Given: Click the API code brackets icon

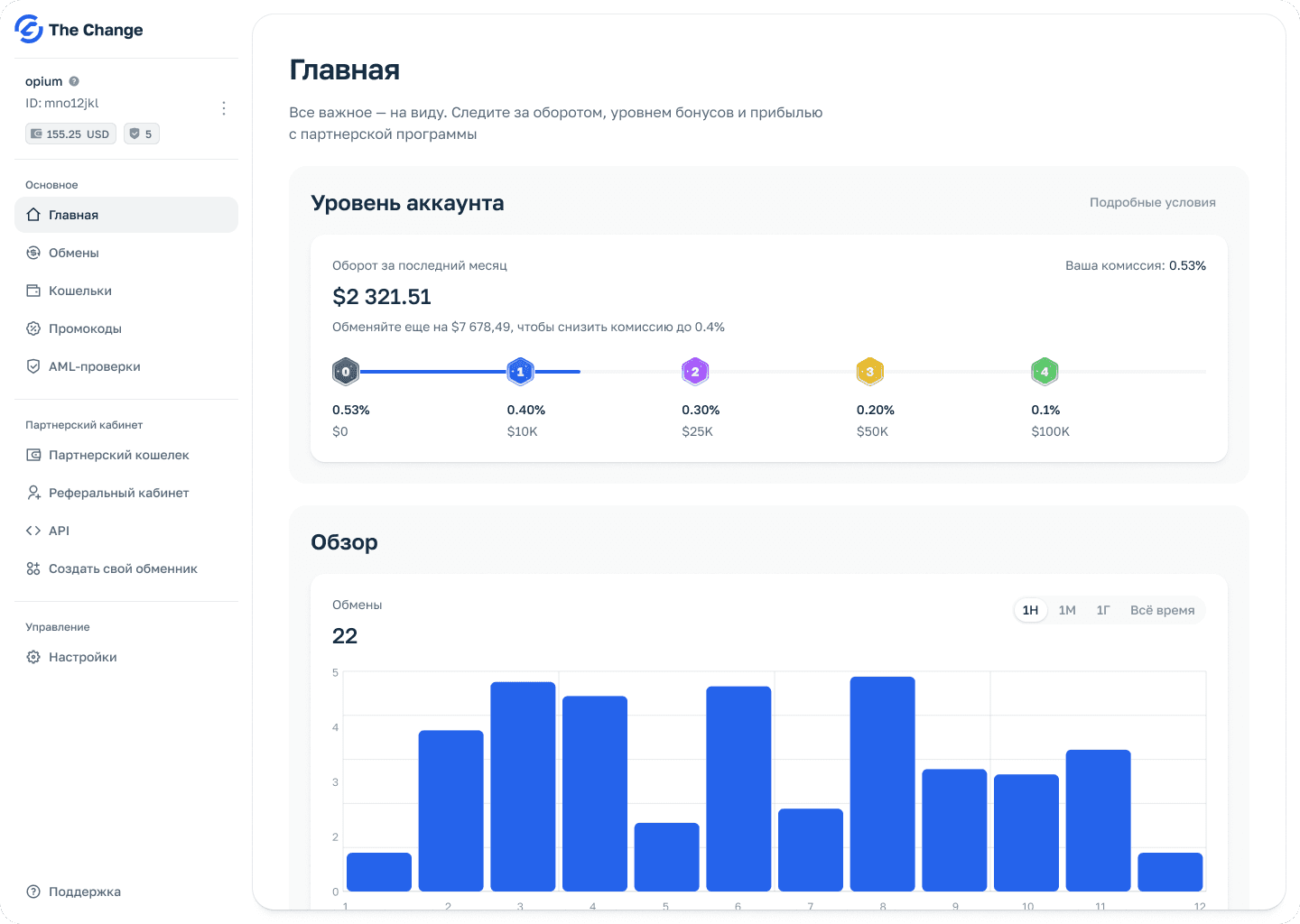Looking at the screenshot, I should [x=33, y=531].
